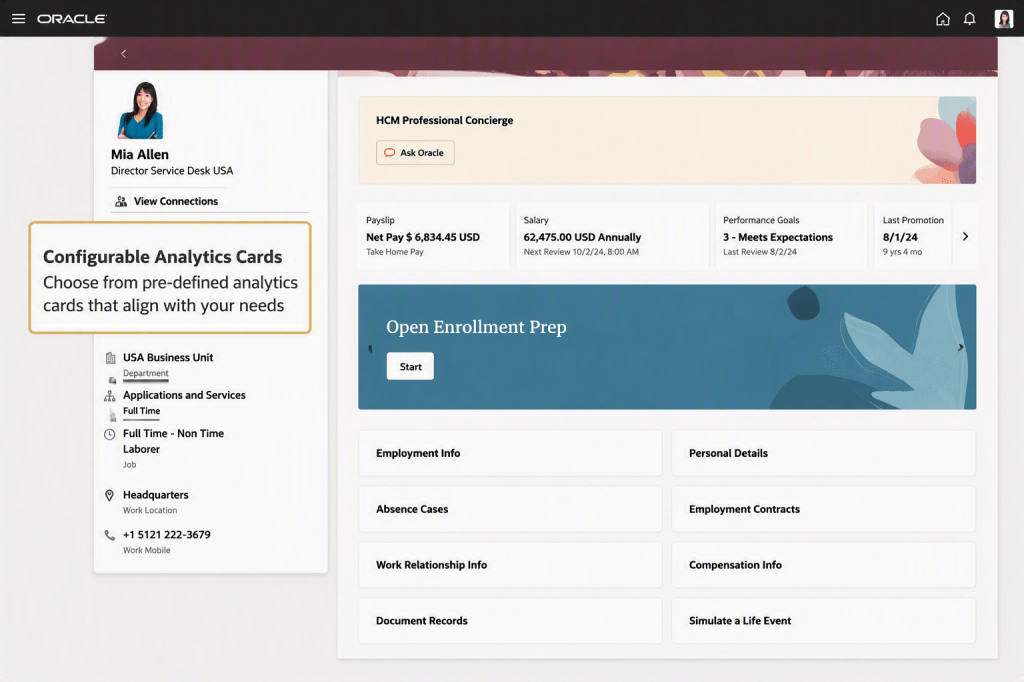The width and height of the screenshot is (1024, 682).
Task: Click Director Service Desk USA title
Action: [172, 170]
